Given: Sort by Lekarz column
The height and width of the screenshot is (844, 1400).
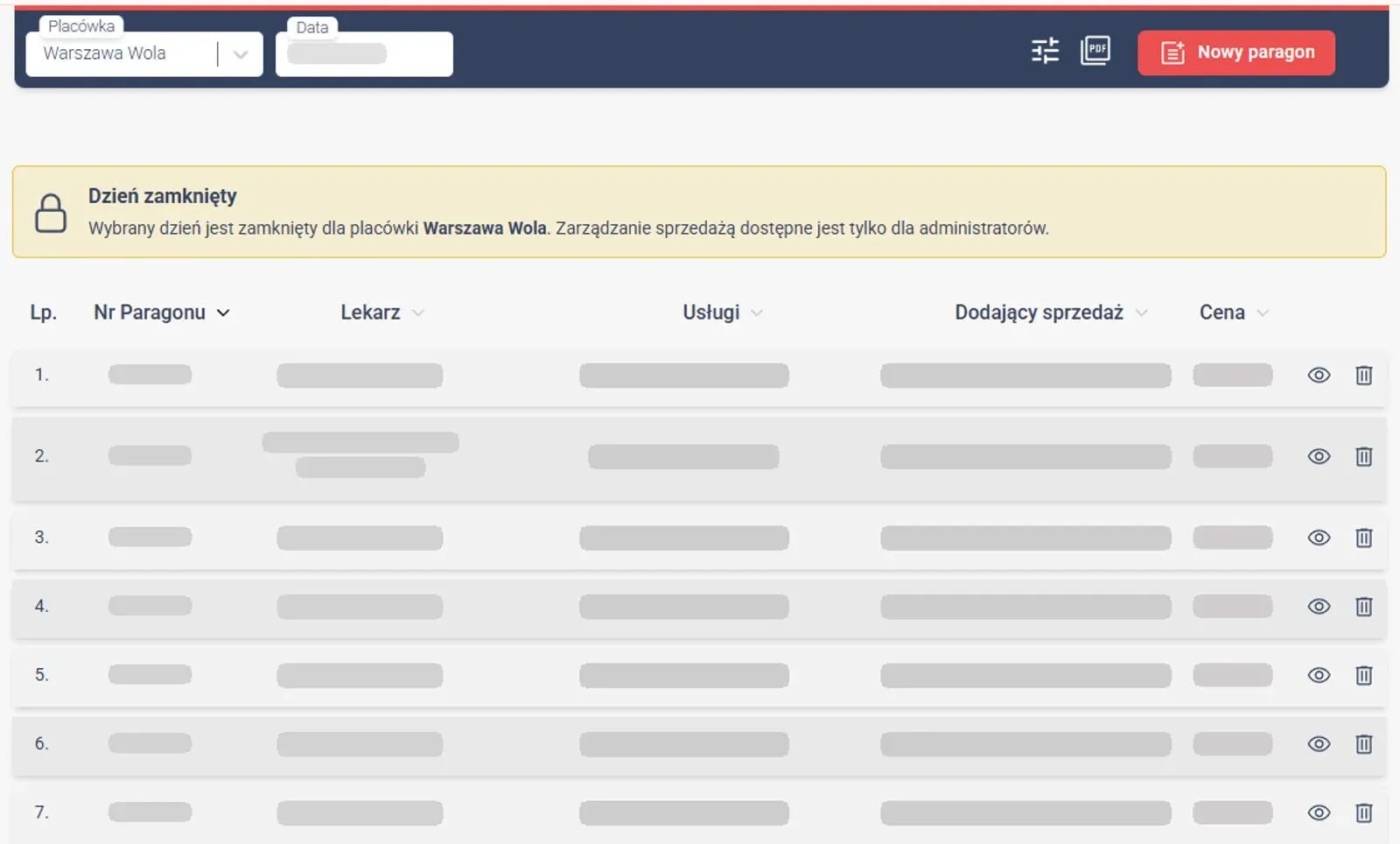Looking at the screenshot, I should [382, 313].
